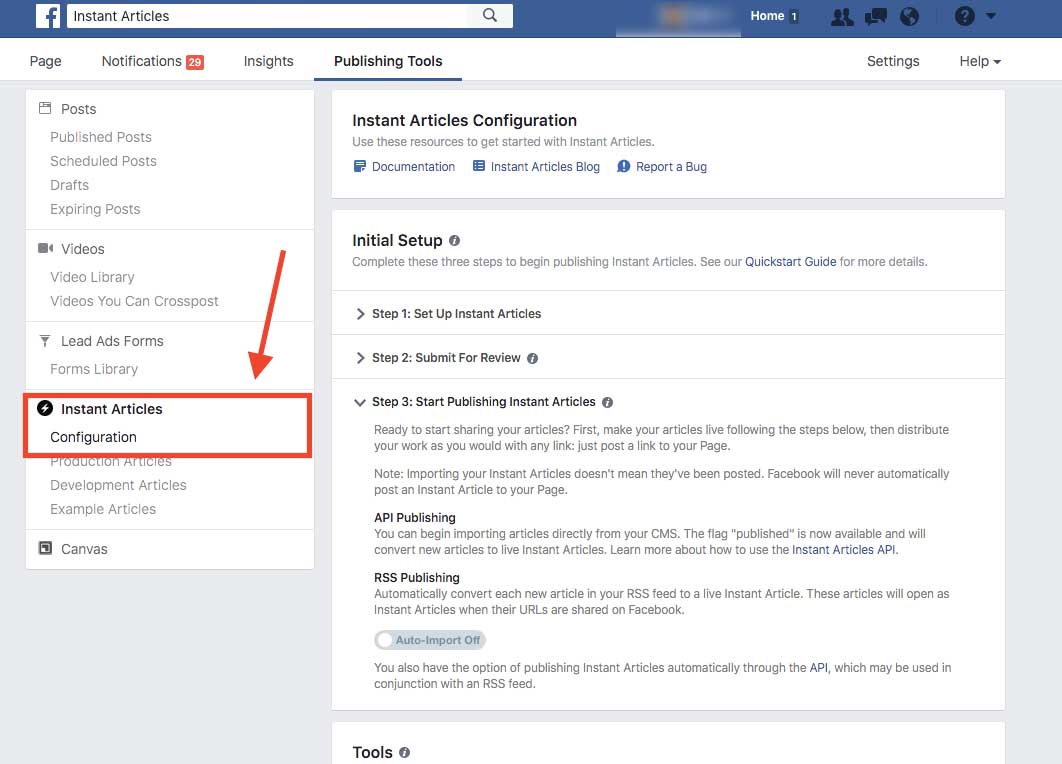1062x764 pixels.
Task: Click the search magnifier icon
Action: tap(490, 15)
